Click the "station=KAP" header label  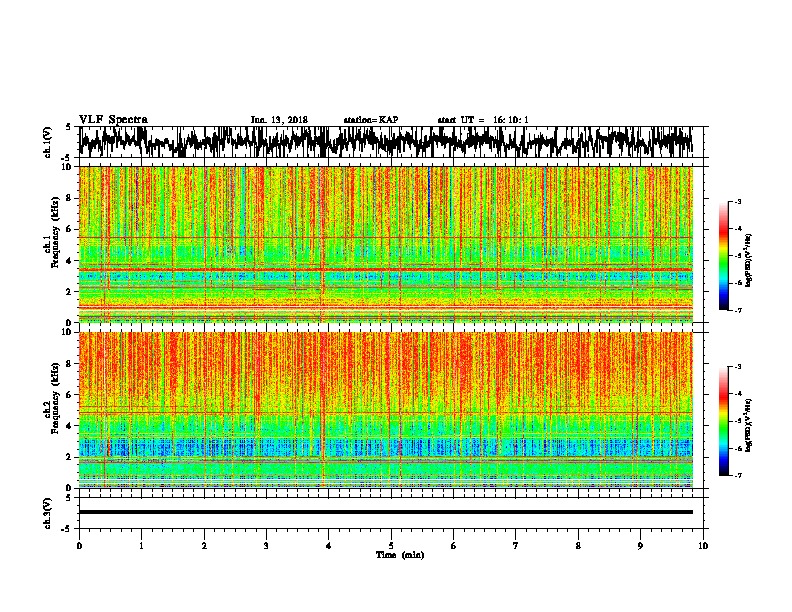pos(371,120)
